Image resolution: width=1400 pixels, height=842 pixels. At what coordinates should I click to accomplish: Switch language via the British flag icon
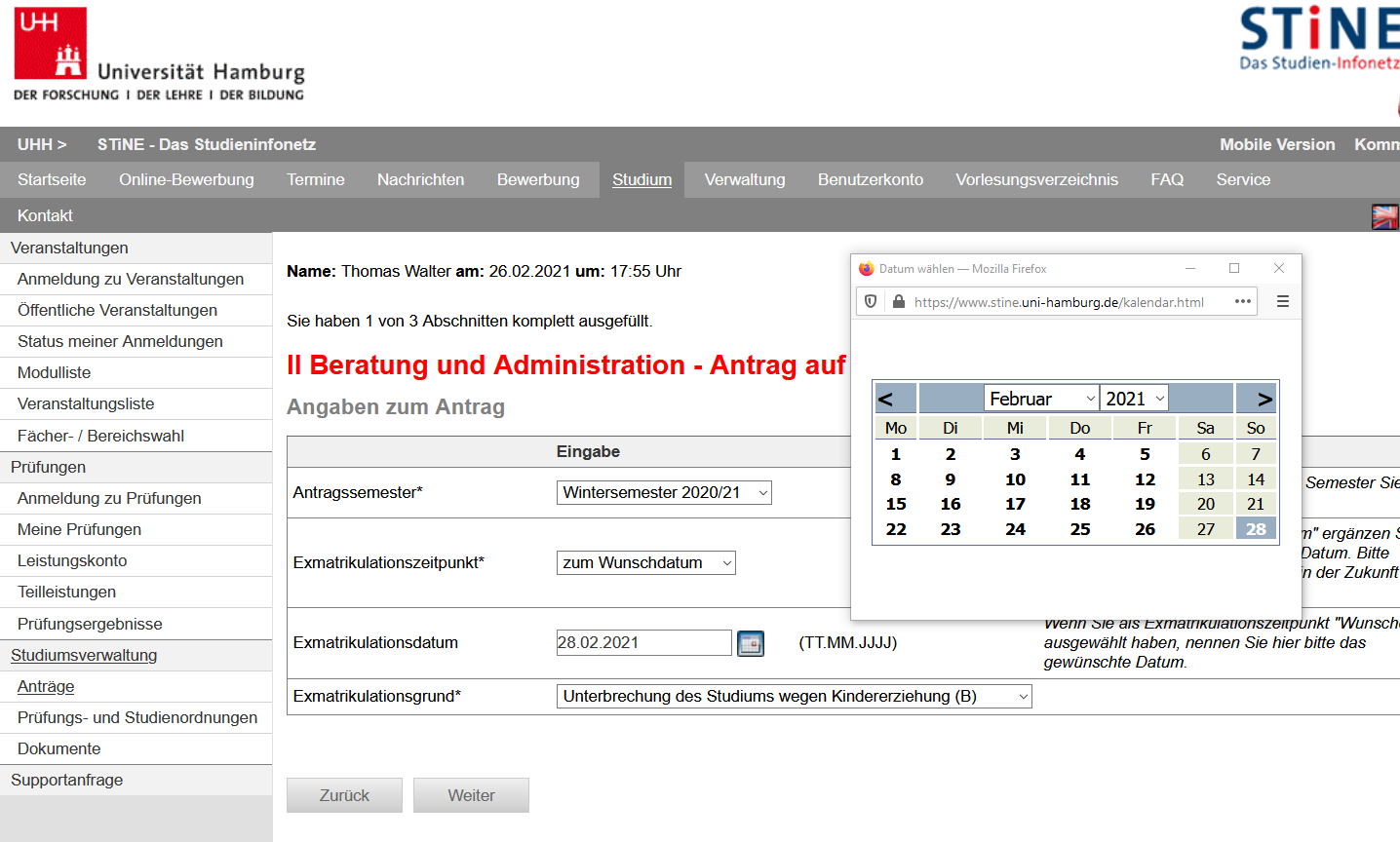1386,216
